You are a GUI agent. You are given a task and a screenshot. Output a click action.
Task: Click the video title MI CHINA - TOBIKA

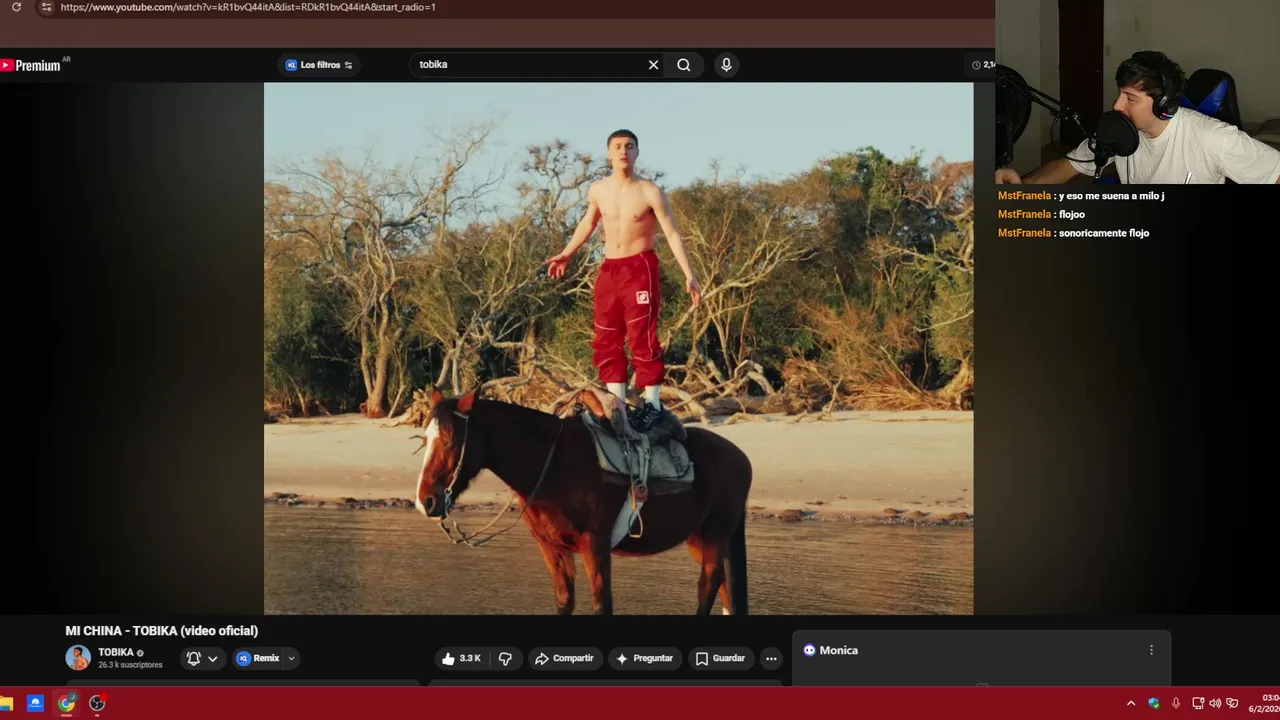point(162,631)
